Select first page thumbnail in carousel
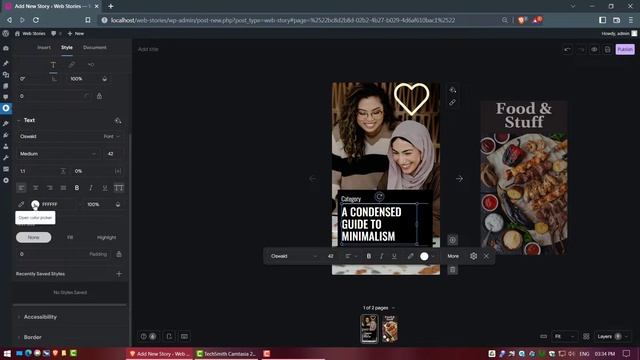Image resolution: width=640 pixels, height=360 pixels. click(369, 329)
